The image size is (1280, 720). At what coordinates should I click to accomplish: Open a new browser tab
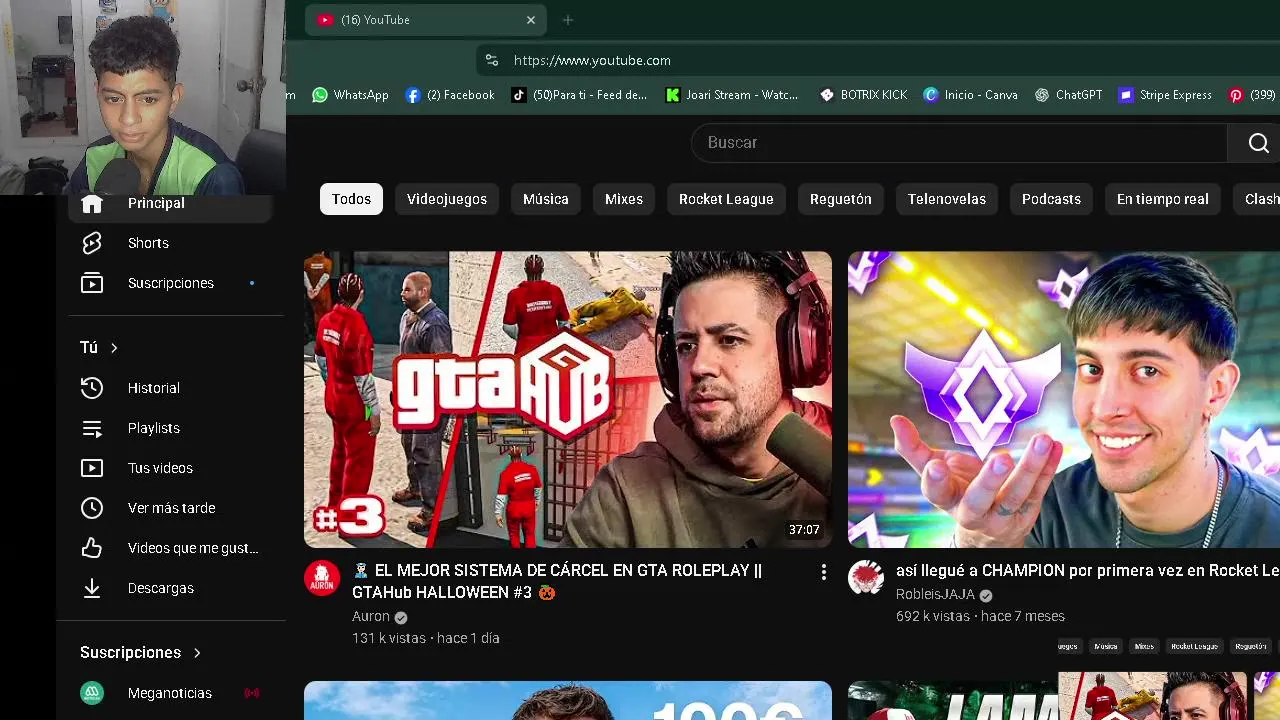[x=568, y=20]
